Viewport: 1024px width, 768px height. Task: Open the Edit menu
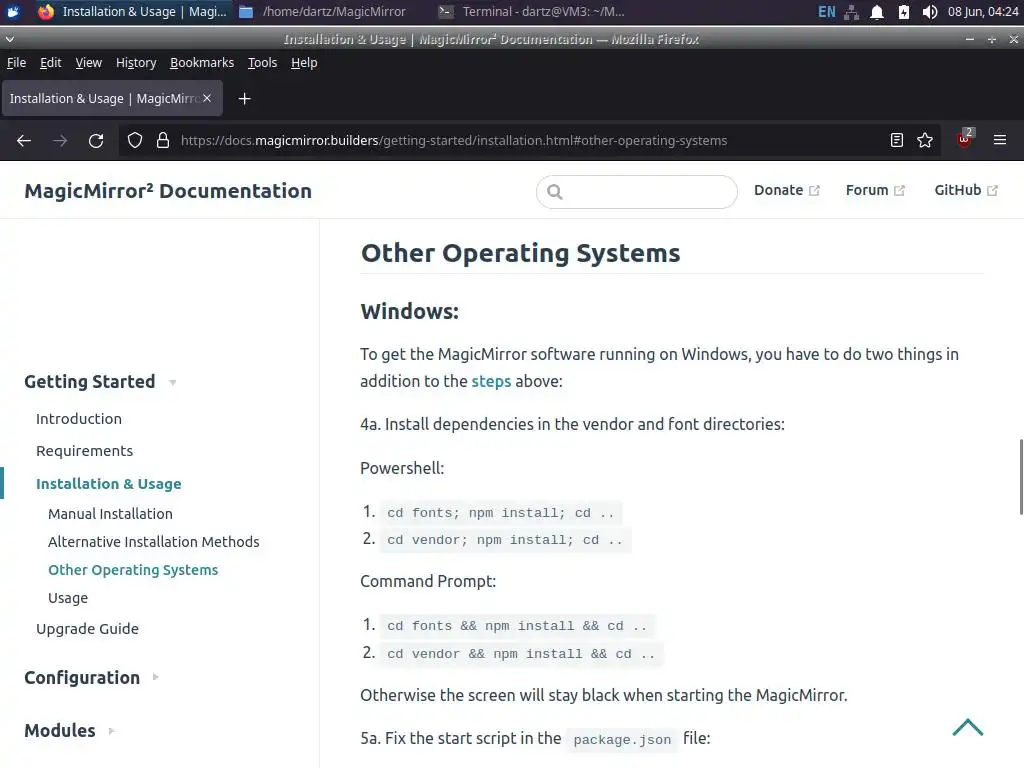[50, 63]
